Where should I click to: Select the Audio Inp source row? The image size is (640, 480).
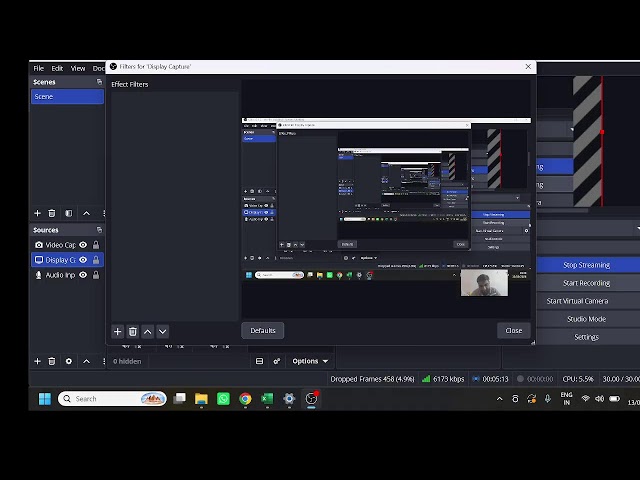(x=67, y=275)
